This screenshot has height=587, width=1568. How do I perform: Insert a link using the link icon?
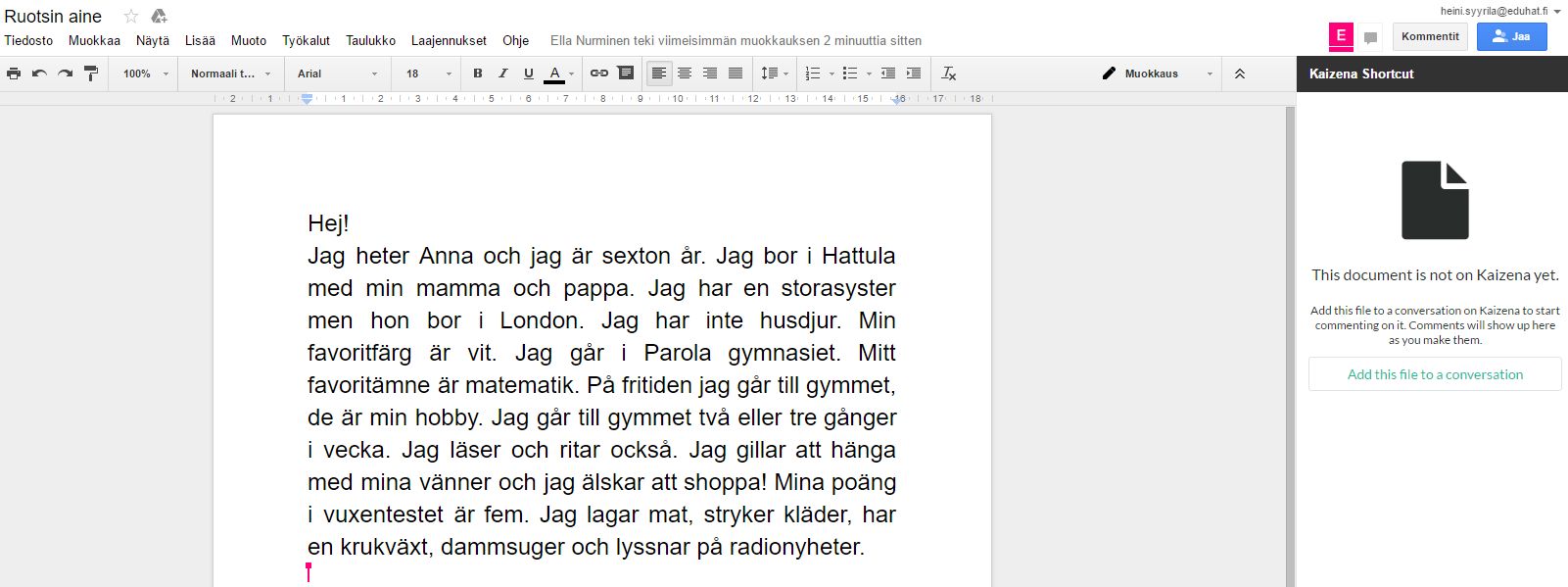599,73
